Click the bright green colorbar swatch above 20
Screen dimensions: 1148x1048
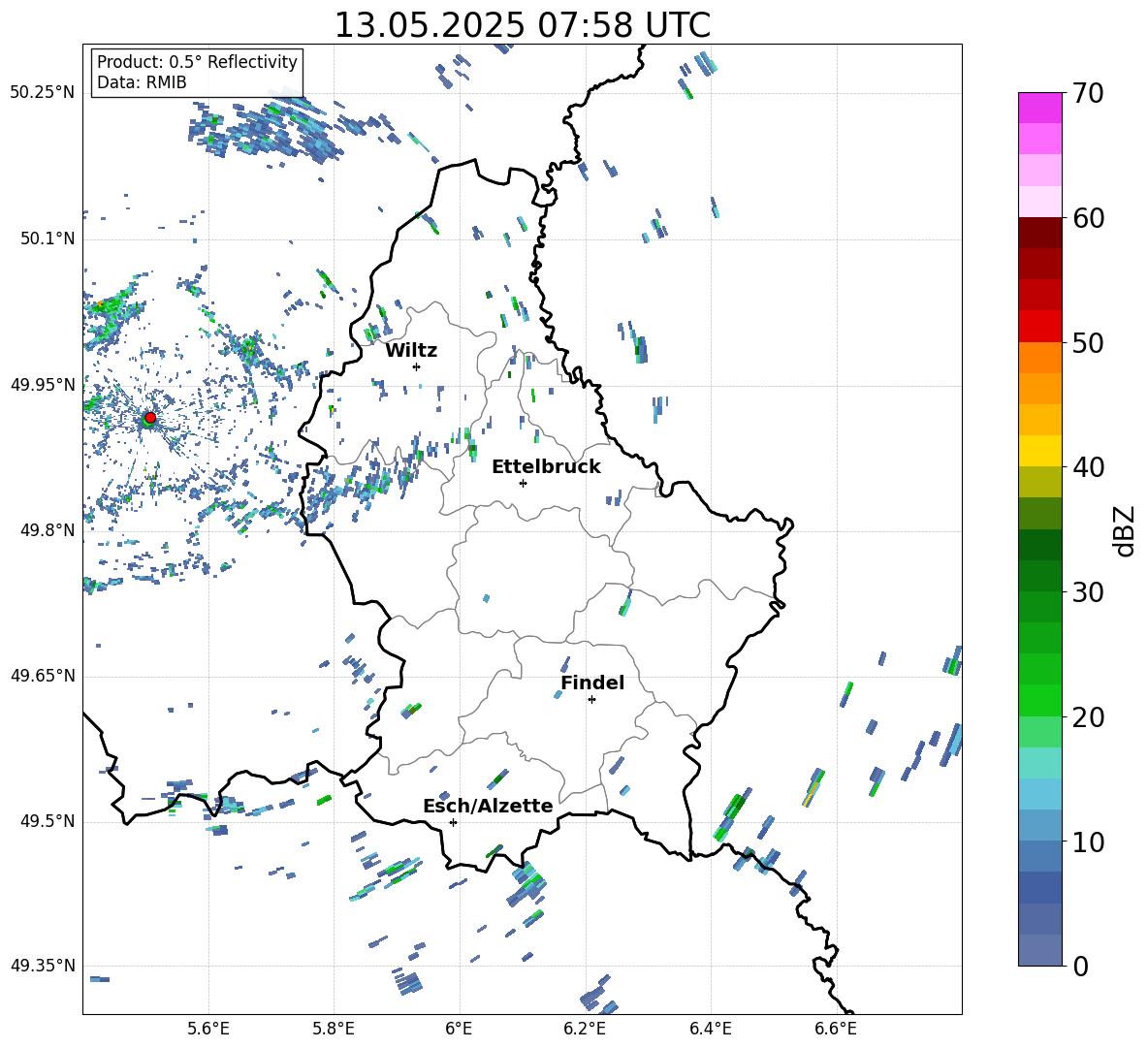click(1039, 700)
